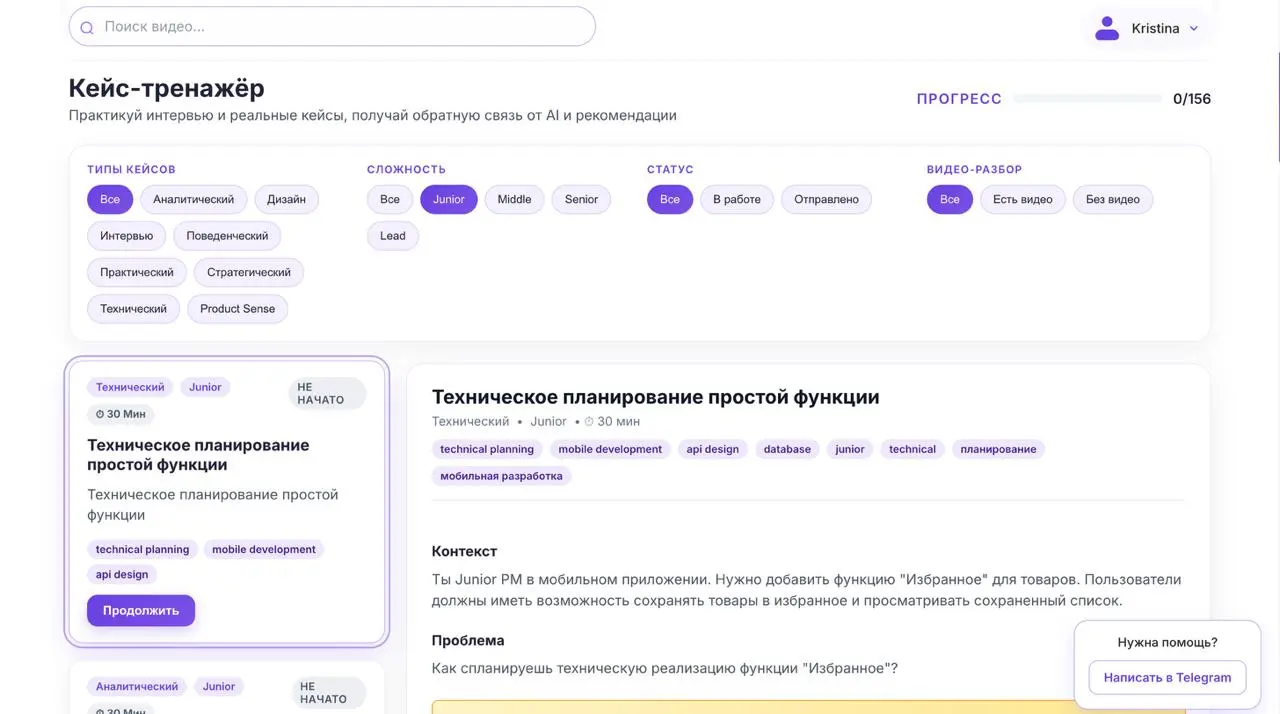This screenshot has height=714, width=1280.
Task: Click 'api design' tag in detail panel
Action: click(713, 449)
